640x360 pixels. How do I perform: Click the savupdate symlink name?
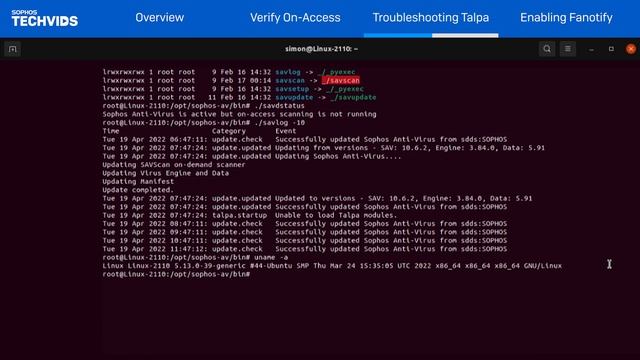click(294, 98)
